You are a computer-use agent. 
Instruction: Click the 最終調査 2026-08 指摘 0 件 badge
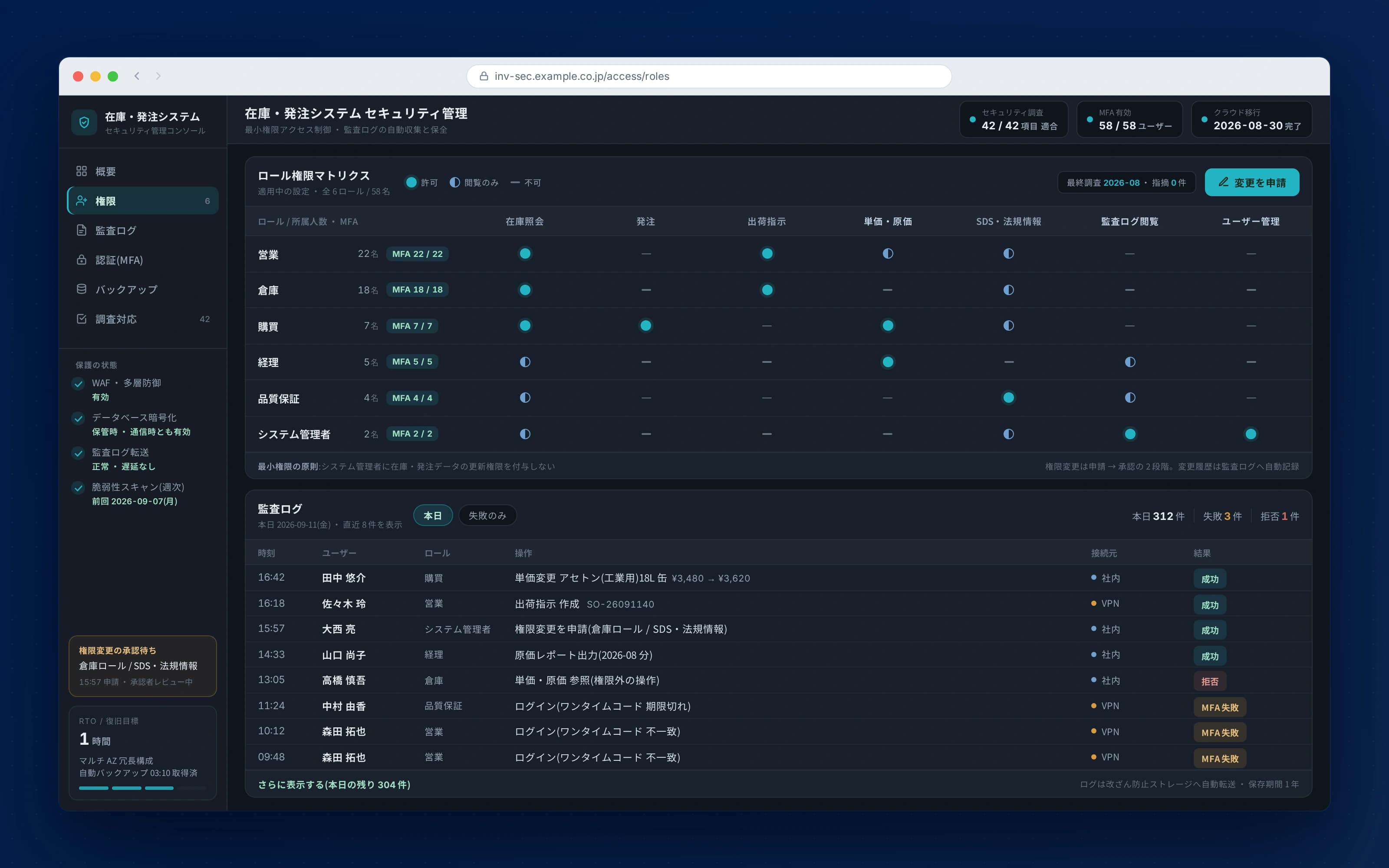[x=1126, y=183]
